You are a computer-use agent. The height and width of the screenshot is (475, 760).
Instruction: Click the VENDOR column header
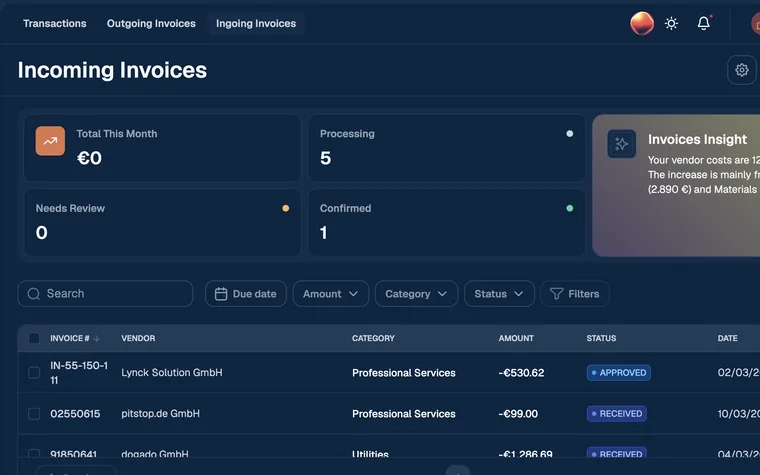[138, 338]
